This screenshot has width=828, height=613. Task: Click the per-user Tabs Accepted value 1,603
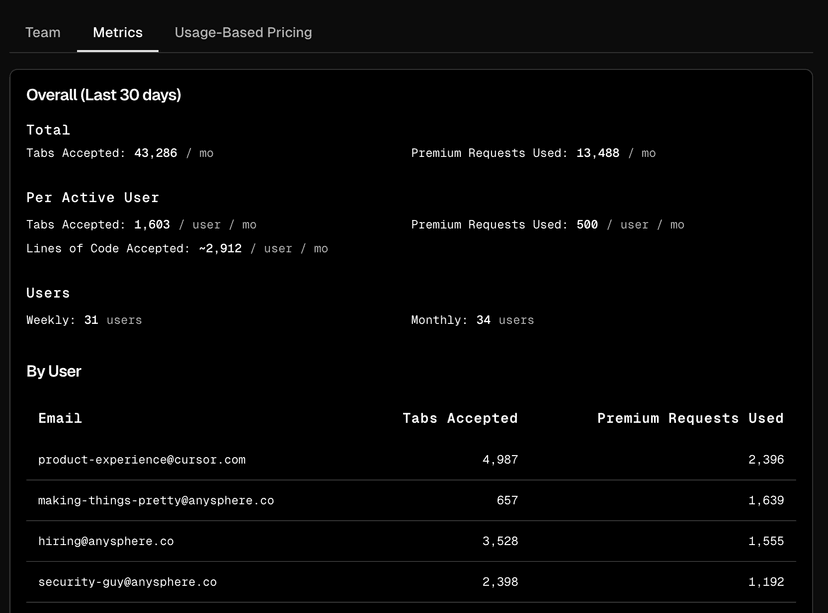click(x=152, y=225)
